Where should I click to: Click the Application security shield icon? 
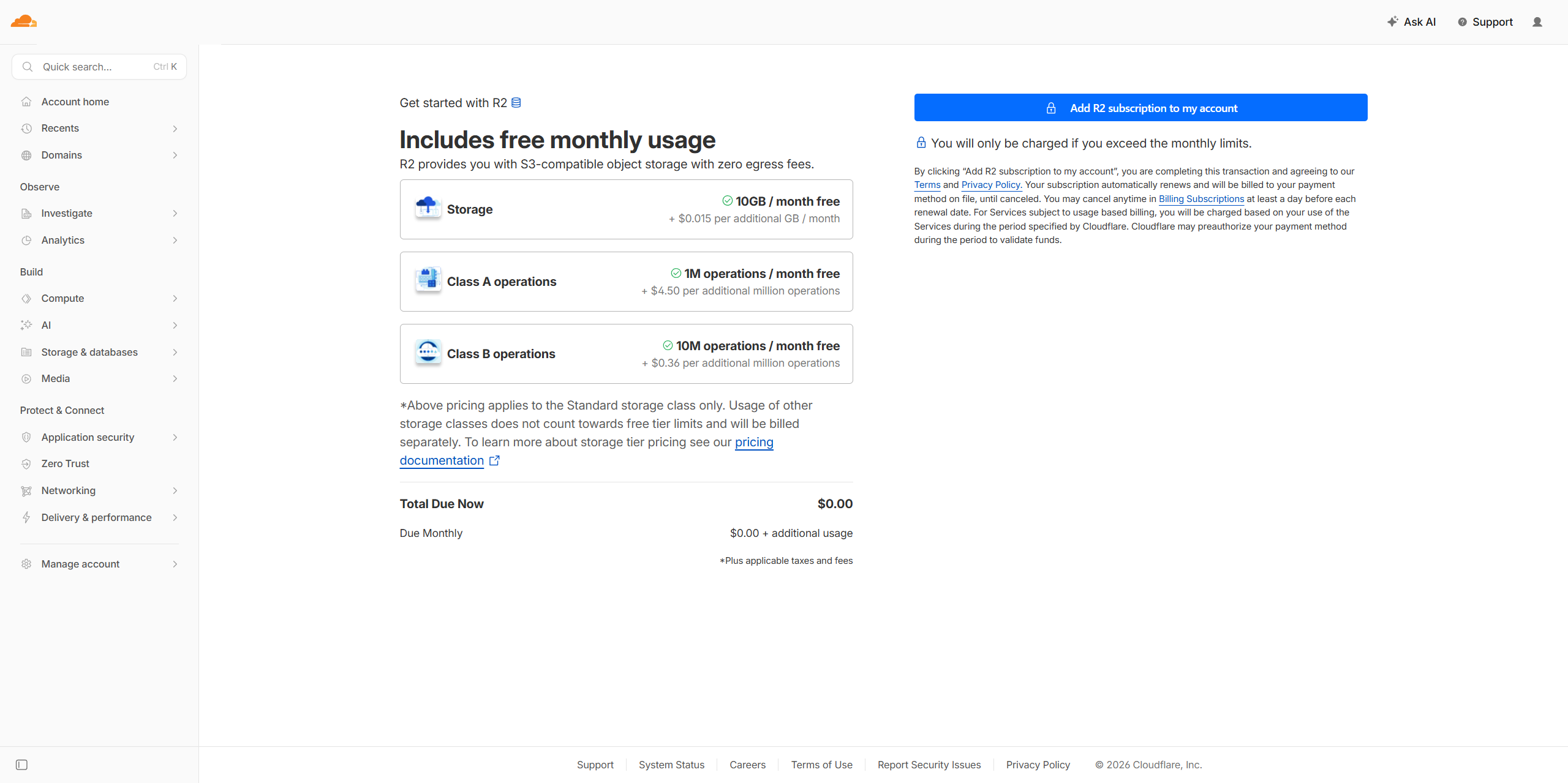click(x=26, y=437)
